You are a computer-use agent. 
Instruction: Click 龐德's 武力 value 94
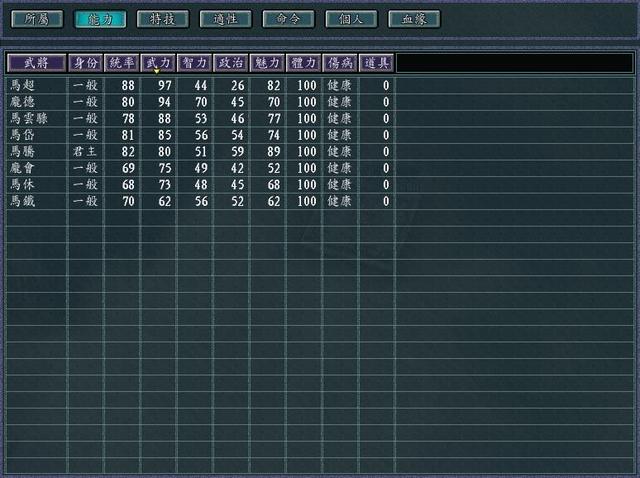(x=164, y=102)
